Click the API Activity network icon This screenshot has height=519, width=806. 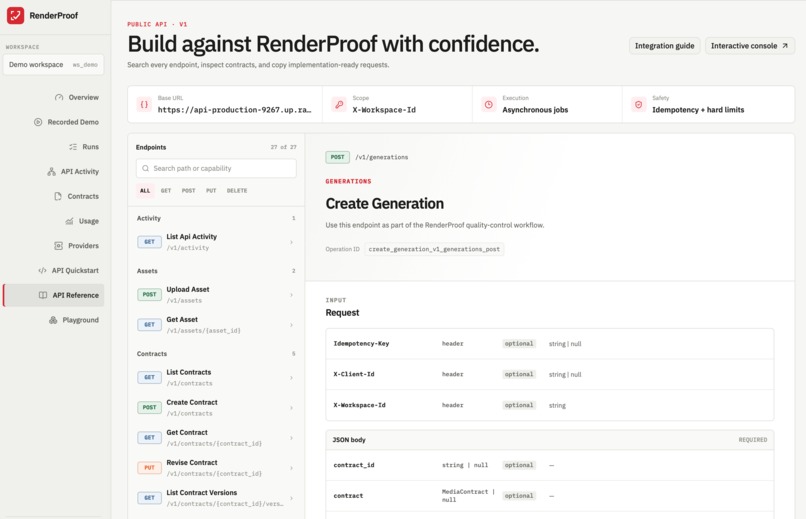click(x=51, y=171)
